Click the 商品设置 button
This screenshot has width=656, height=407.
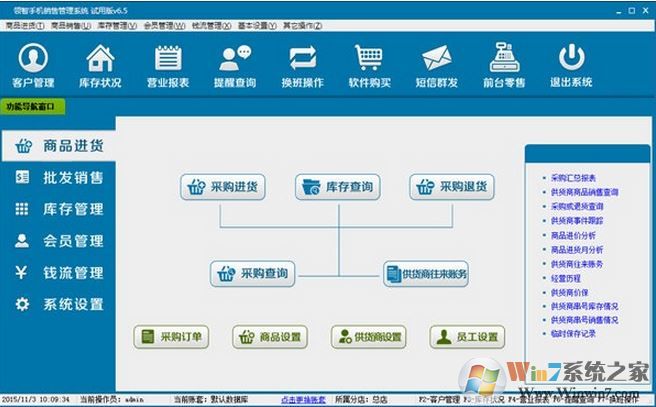(x=270, y=337)
